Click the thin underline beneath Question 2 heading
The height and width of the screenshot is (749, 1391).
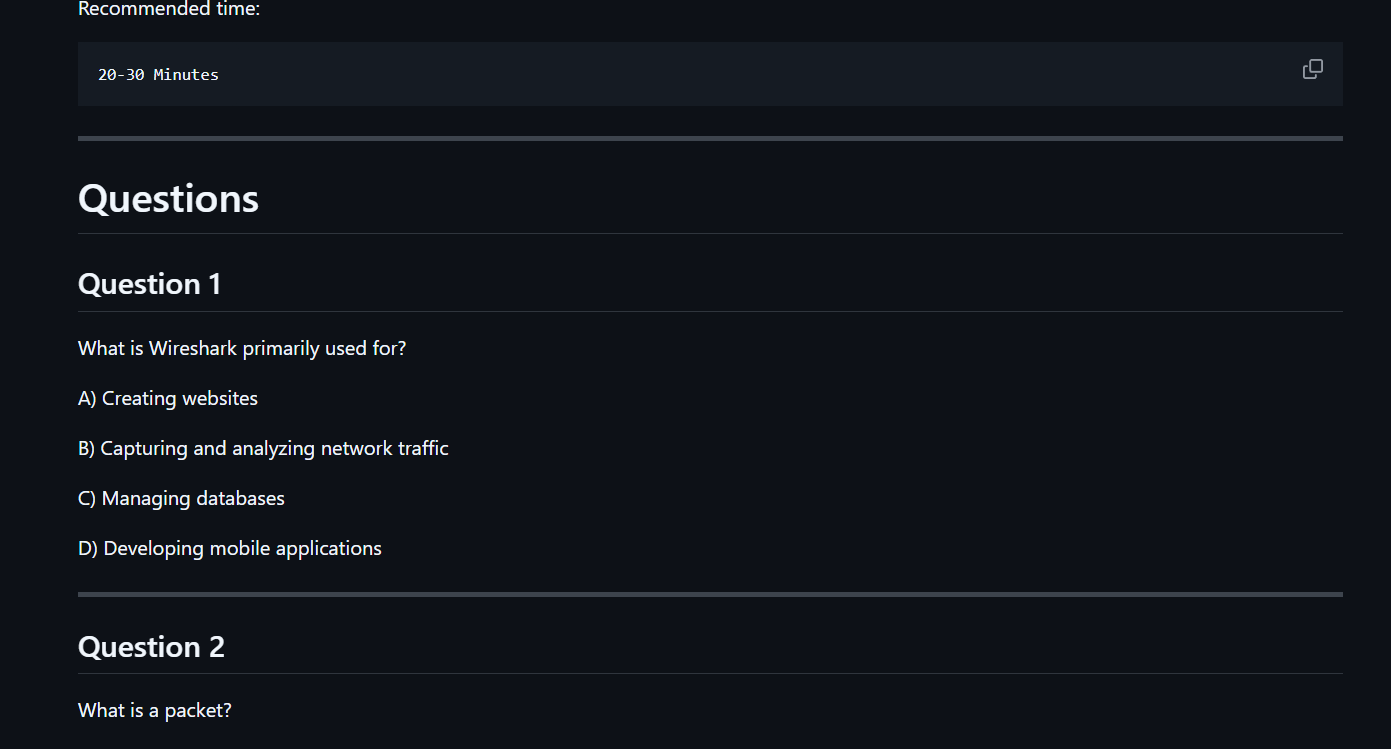tap(710, 673)
